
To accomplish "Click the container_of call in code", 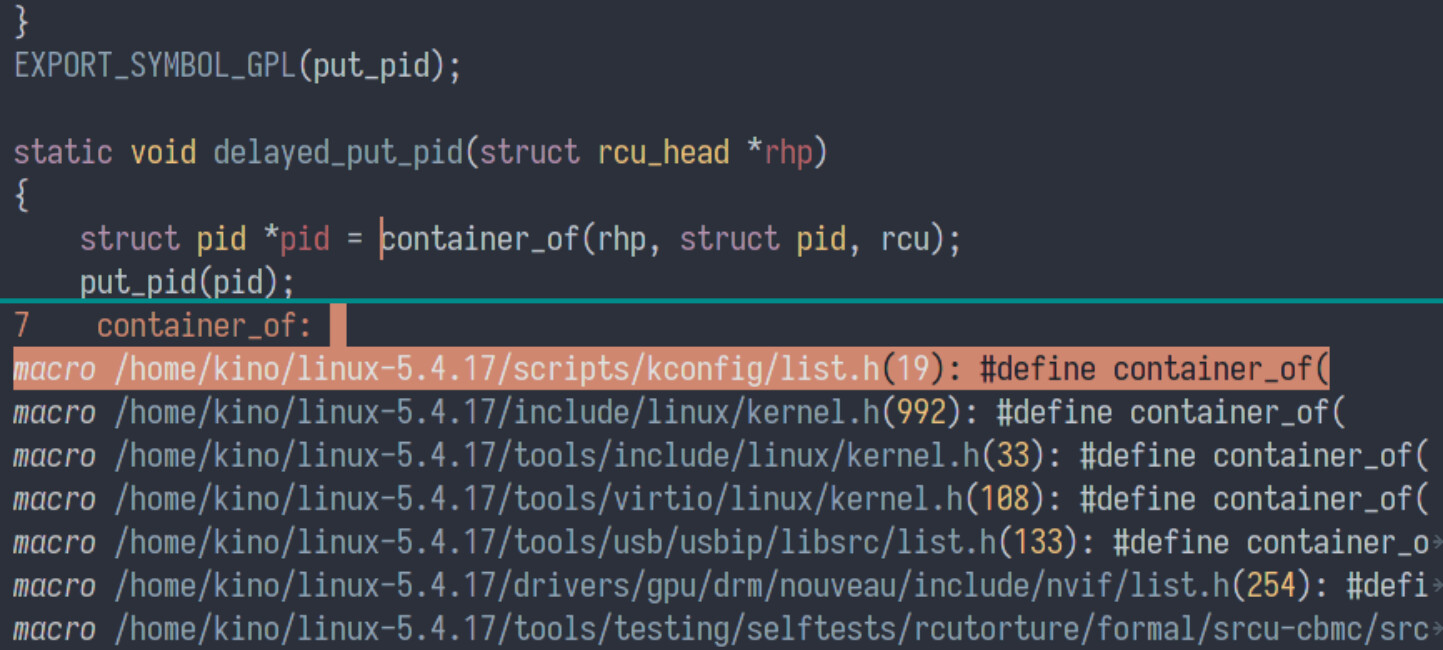I will [x=479, y=240].
